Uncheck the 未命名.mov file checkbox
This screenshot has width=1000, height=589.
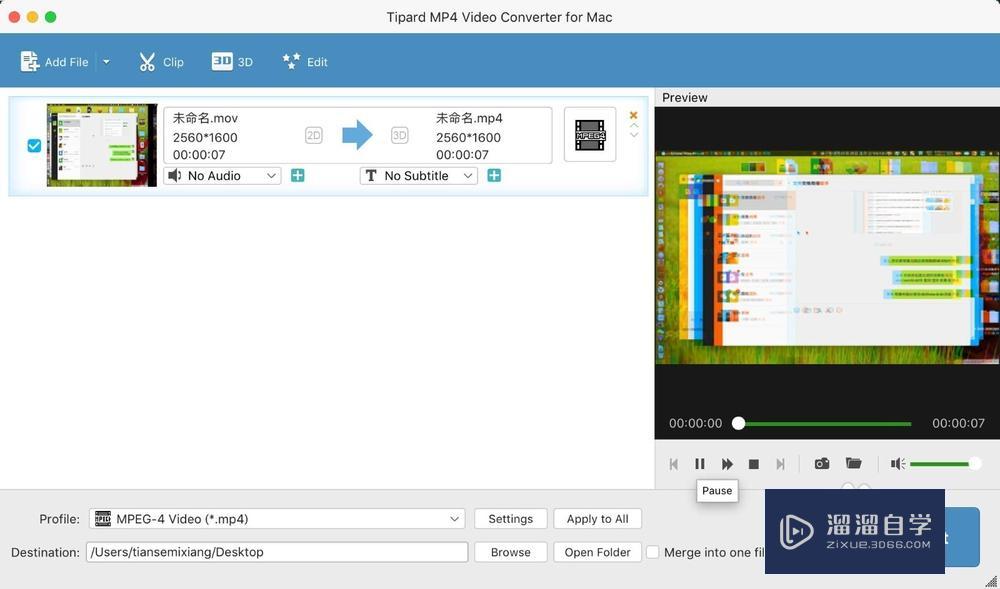coord(34,146)
